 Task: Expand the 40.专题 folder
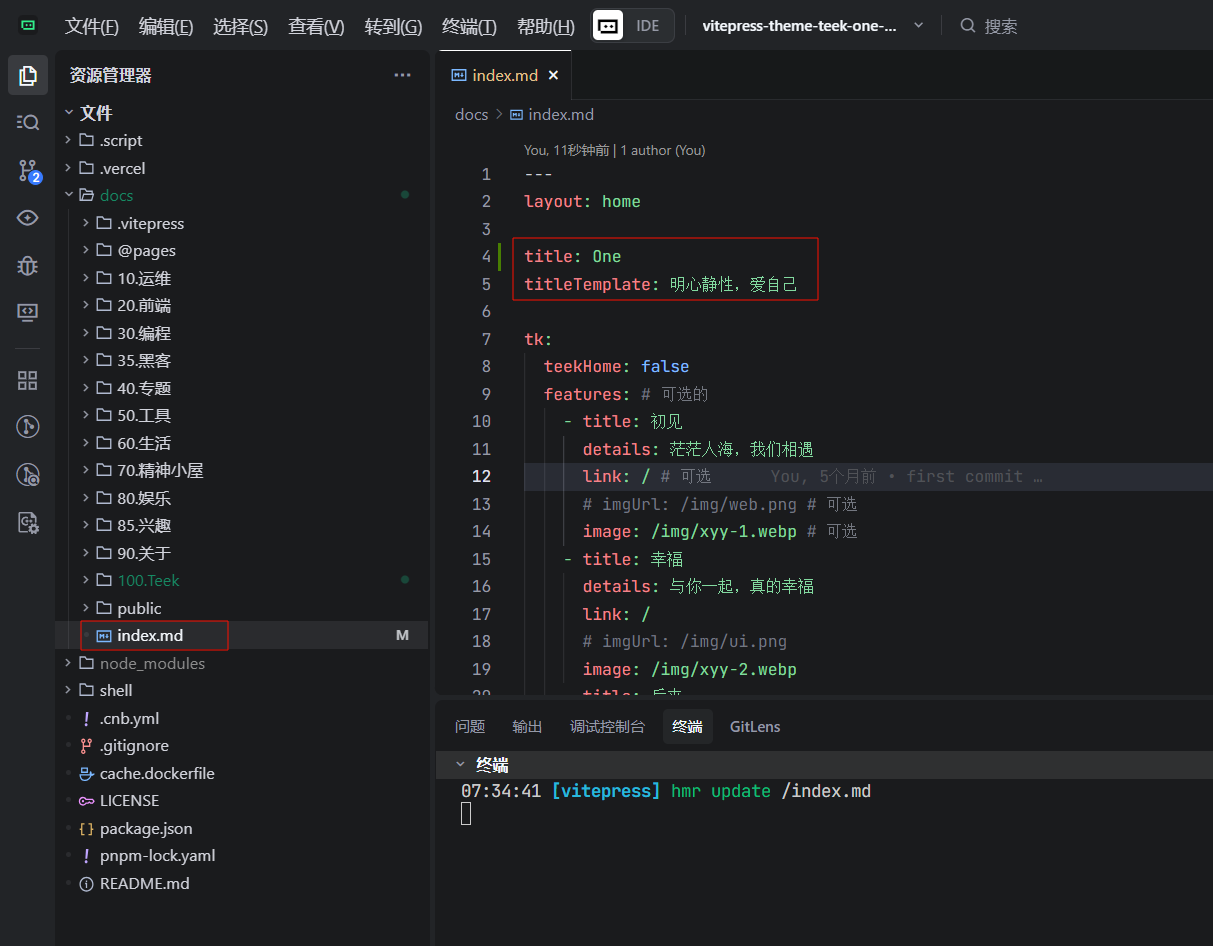[x=242, y=388]
